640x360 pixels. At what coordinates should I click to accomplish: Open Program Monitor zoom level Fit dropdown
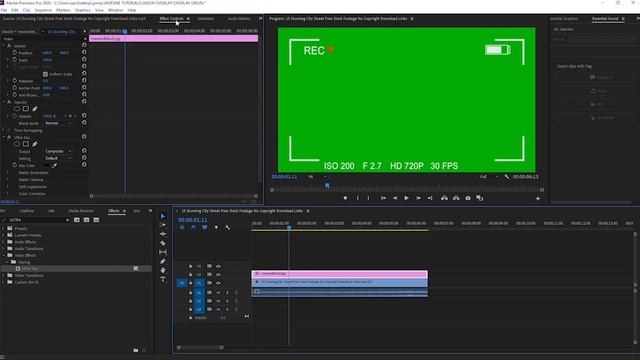[x=317, y=177]
